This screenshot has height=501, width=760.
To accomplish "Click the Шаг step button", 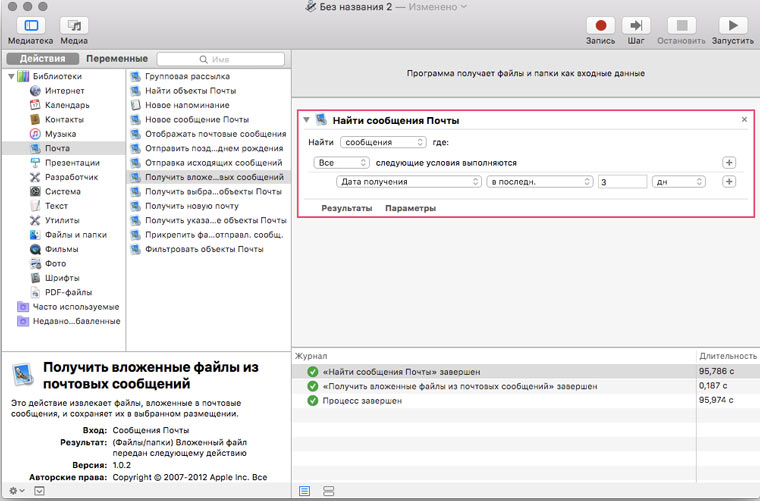I will [x=635, y=25].
